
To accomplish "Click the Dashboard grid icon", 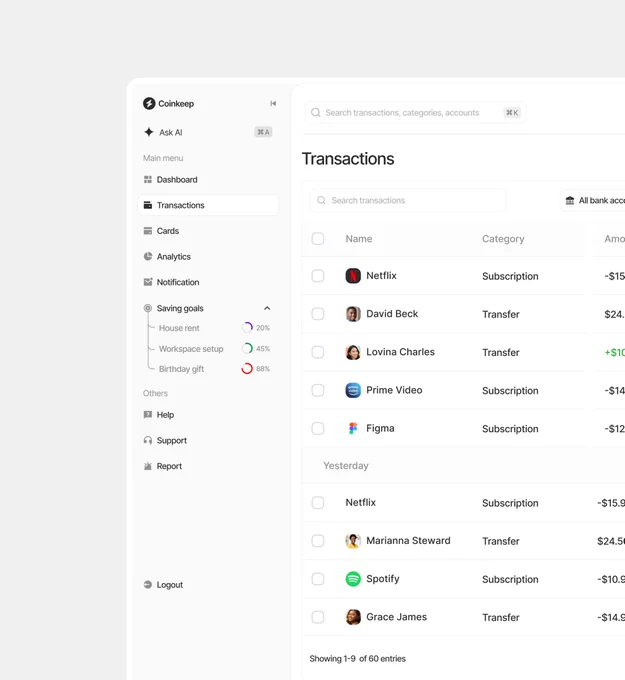I will (x=148, y=180).
